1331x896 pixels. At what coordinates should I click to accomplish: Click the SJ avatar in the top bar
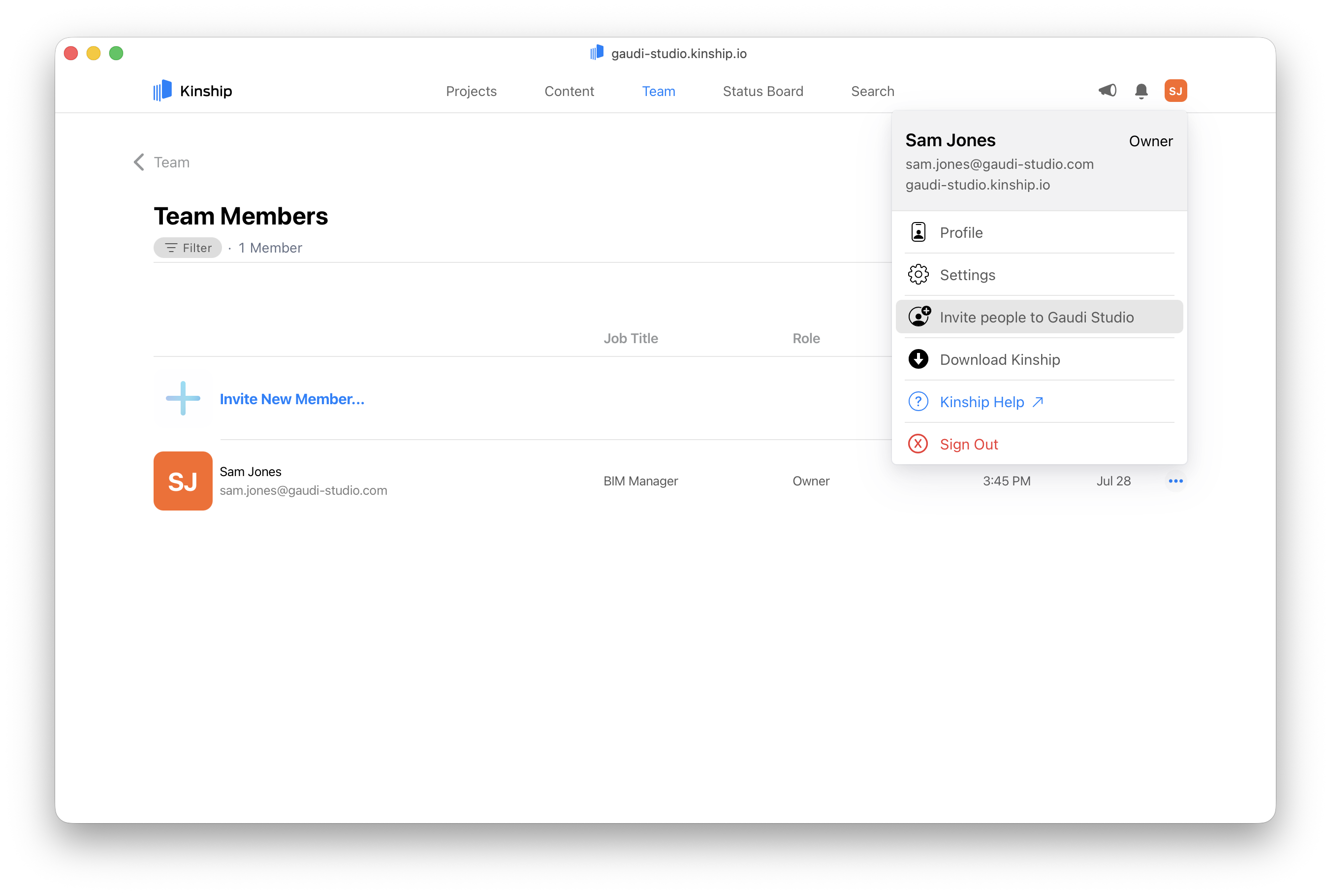tap(1175, 90)
